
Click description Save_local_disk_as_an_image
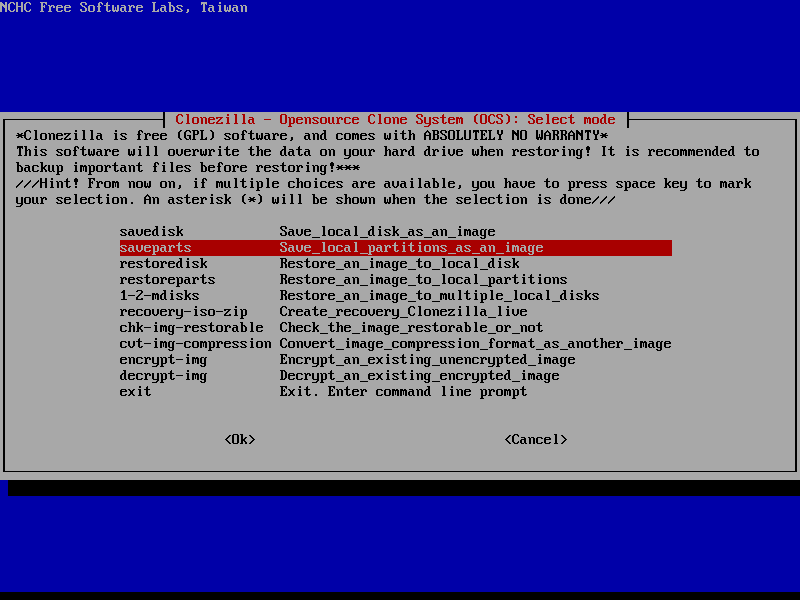[387, 232]
